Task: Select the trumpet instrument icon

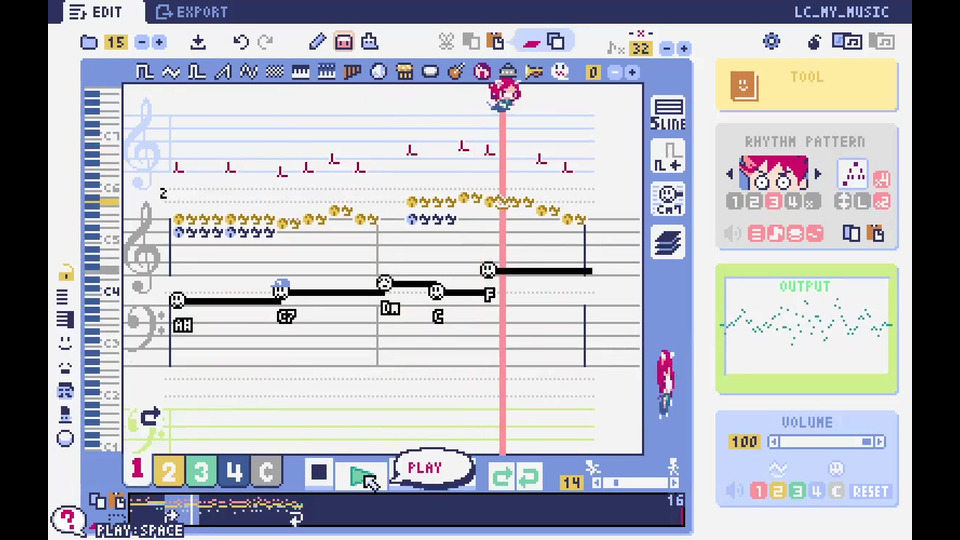Action: click(x=534, y=72)
